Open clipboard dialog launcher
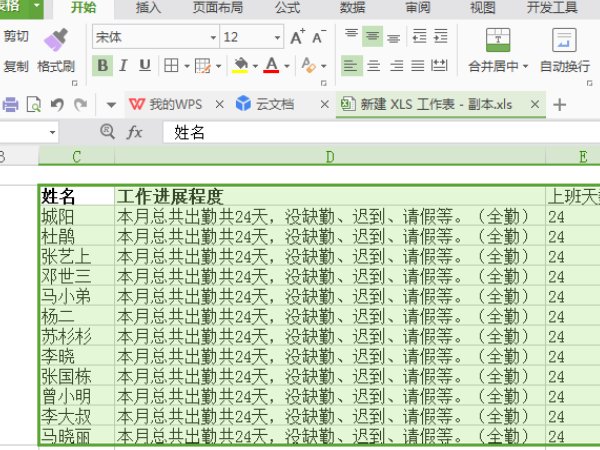 point(75,83)
